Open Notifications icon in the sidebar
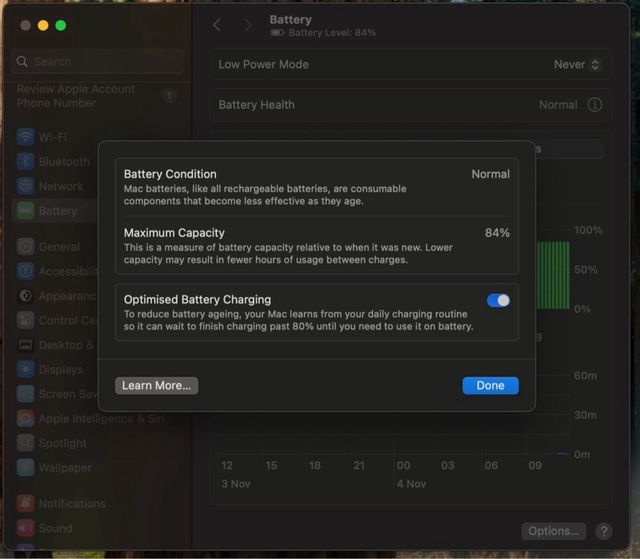The height and width of the screenshot is (559, 640). coord(25,504)
